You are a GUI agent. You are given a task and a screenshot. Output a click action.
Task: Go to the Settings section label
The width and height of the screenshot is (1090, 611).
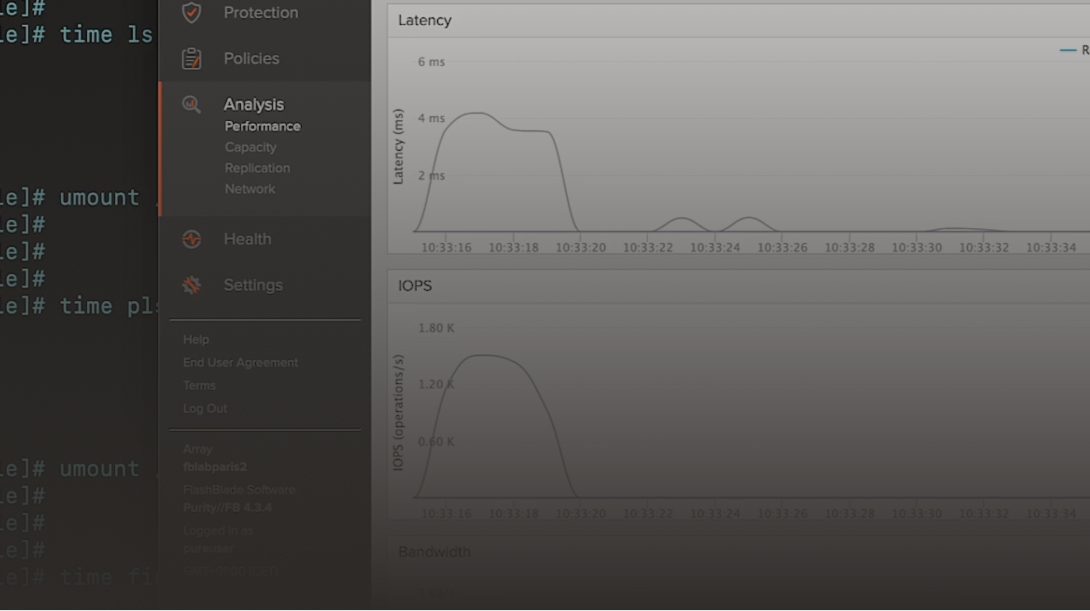click(x=252, y=285)
